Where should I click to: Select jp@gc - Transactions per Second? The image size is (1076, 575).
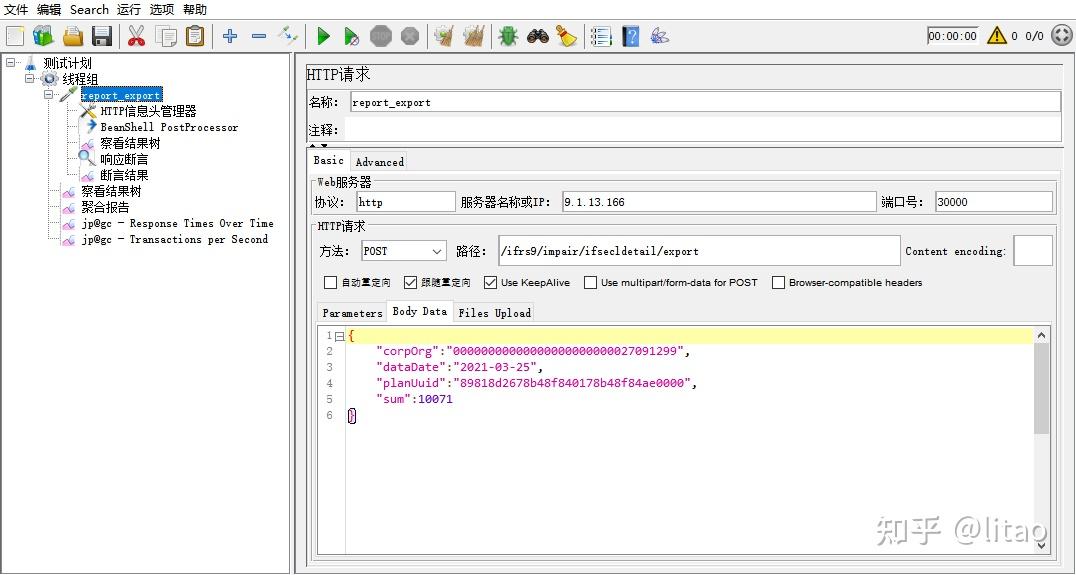(175, 239)
